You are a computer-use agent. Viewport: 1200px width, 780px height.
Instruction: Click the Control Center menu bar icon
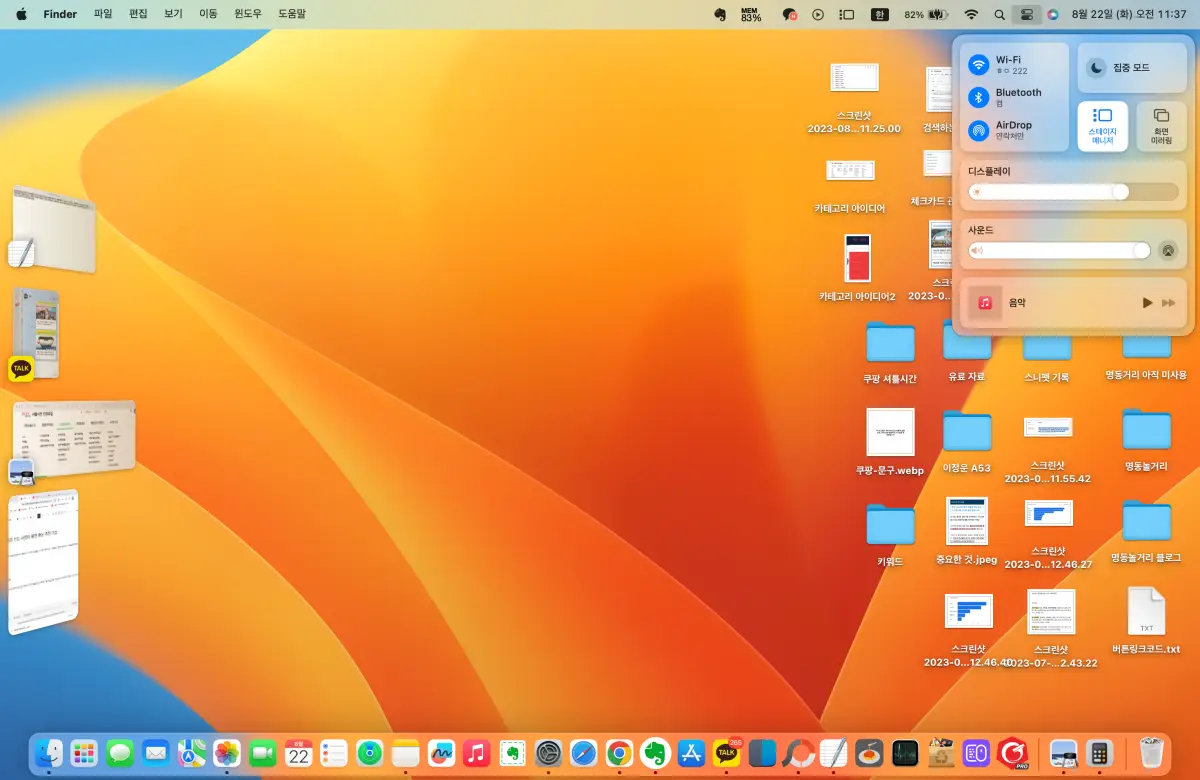1026,15
